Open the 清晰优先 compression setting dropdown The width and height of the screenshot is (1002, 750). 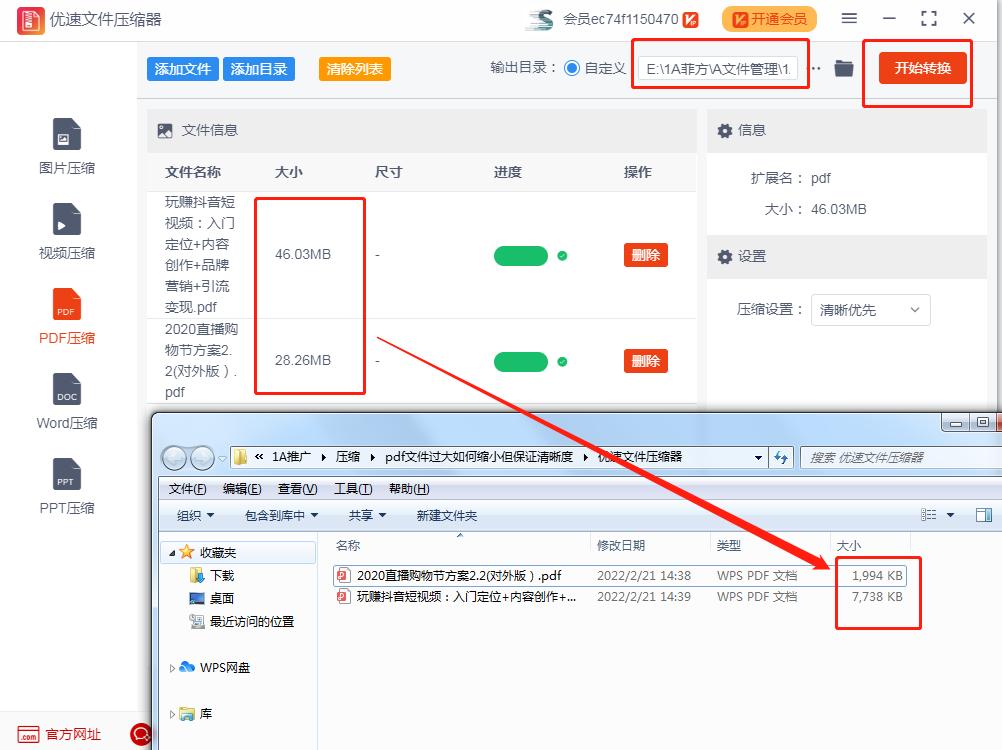pos(869,310)
